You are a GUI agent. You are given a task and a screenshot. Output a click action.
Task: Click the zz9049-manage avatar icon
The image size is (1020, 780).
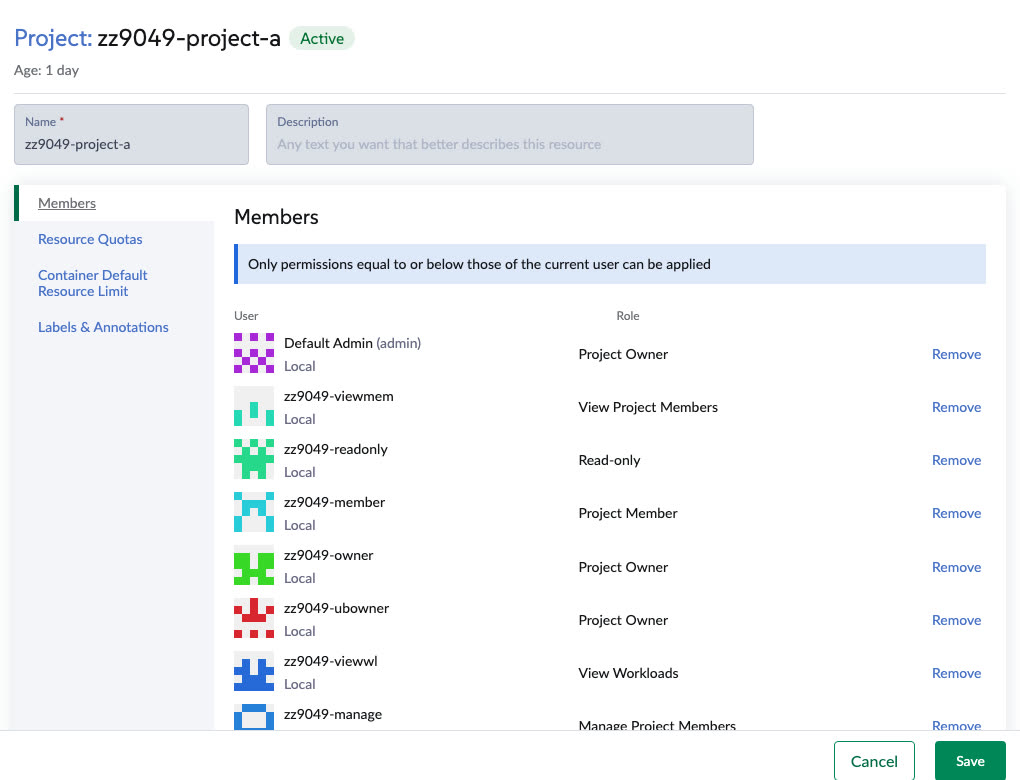click(254, 717)
